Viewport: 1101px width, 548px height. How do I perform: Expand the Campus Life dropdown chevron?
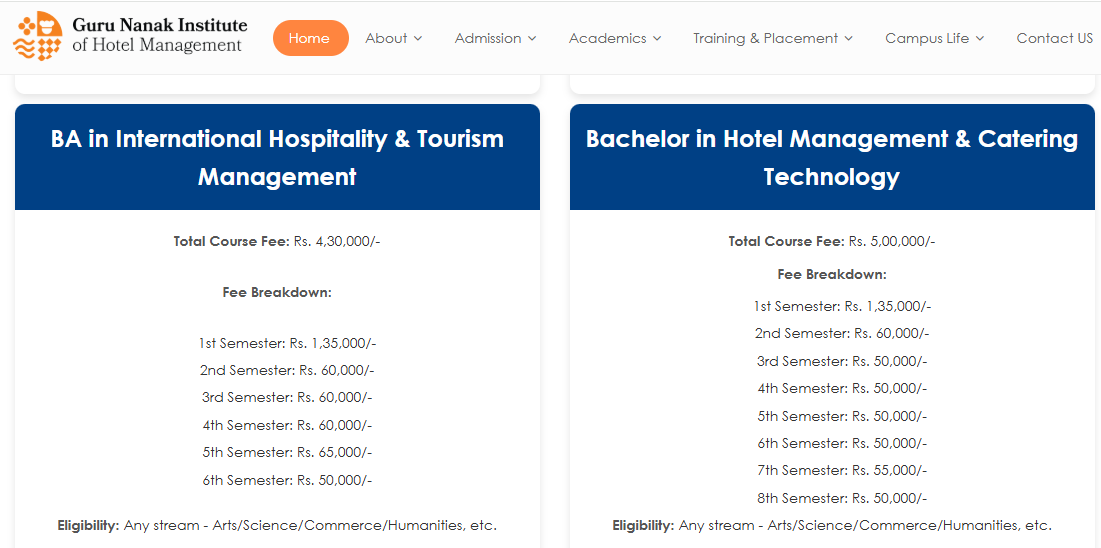click(x=980, y=39)
